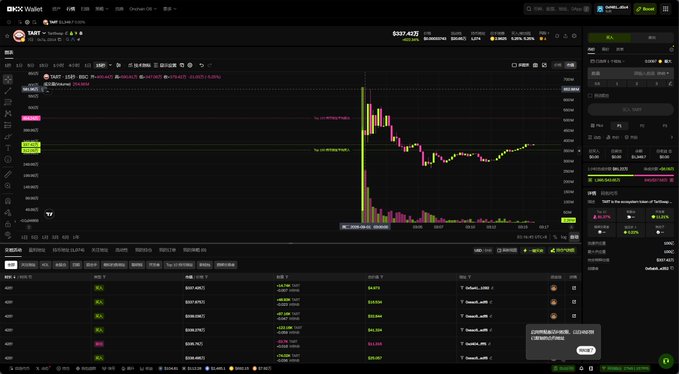Select the pattern drawing tool

(x=8, y=113)
